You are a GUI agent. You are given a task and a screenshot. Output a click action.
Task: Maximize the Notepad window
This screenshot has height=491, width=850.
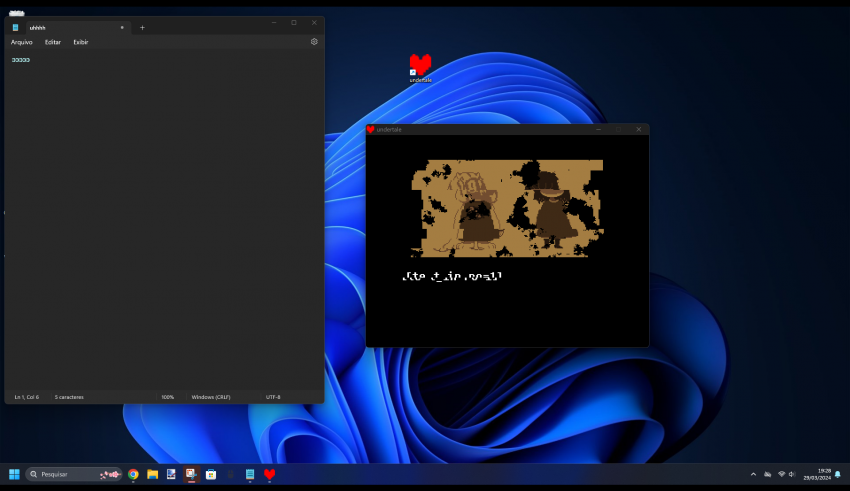click(294, 23)
